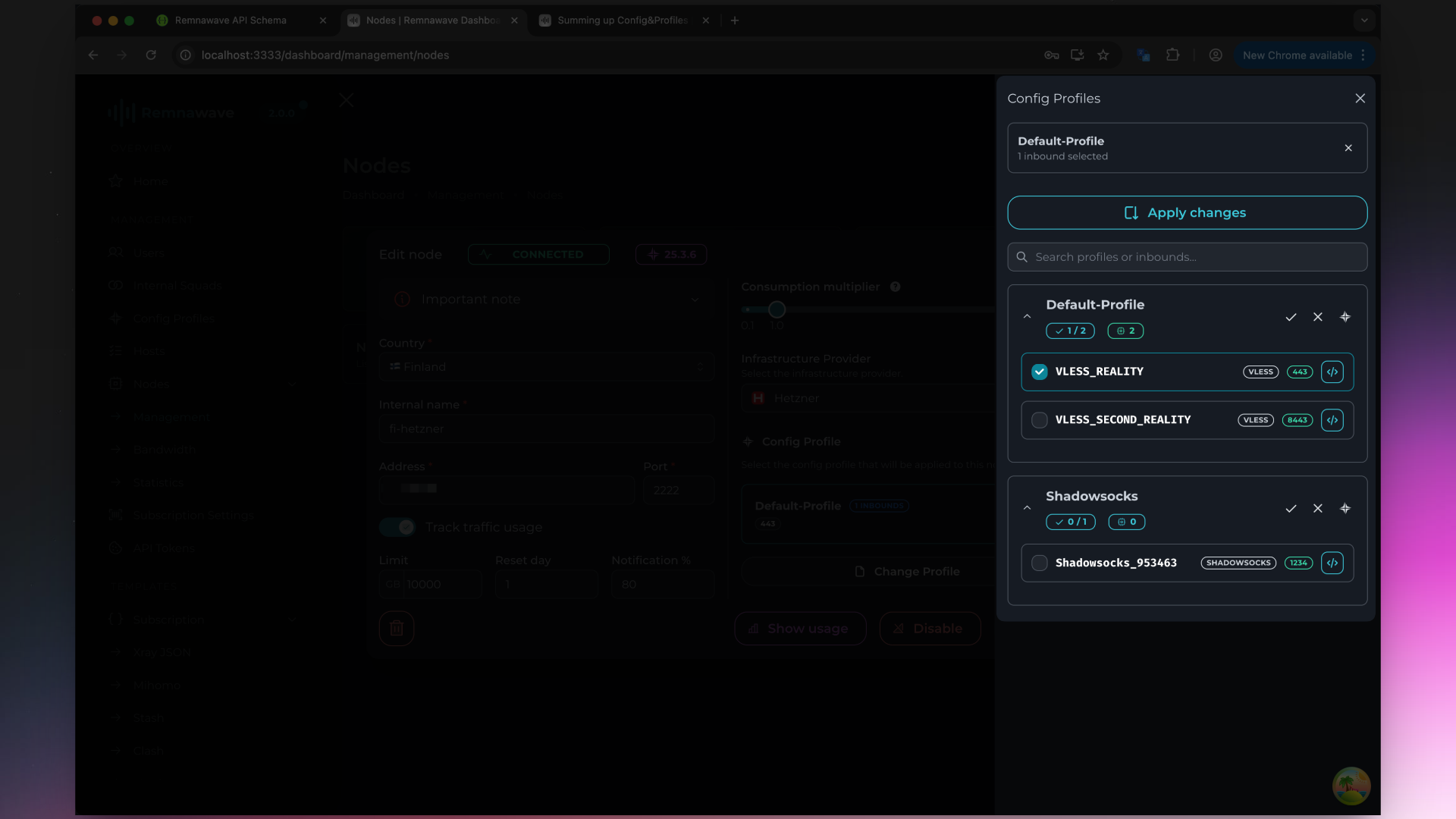This screenshot has height=819, width=1456.
Task: View config code for VLESS_SECOND_REALITY inbound
Action: (1332, 420)
